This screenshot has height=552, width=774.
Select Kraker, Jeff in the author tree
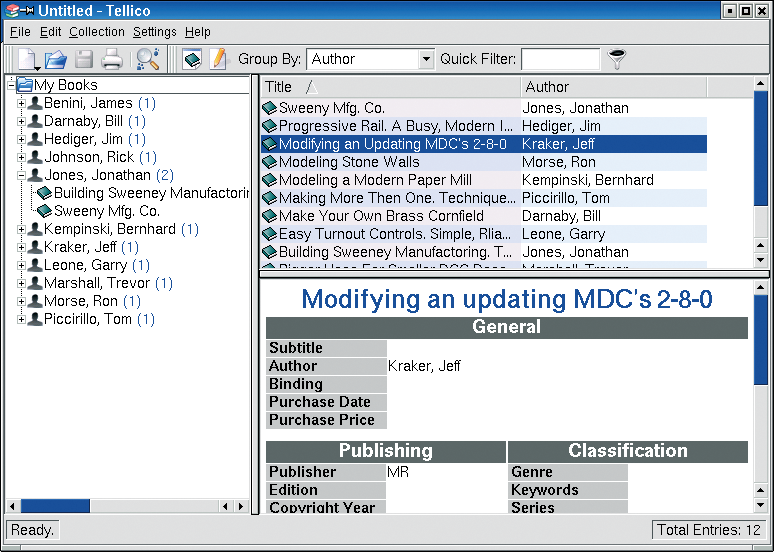point(80,247)
